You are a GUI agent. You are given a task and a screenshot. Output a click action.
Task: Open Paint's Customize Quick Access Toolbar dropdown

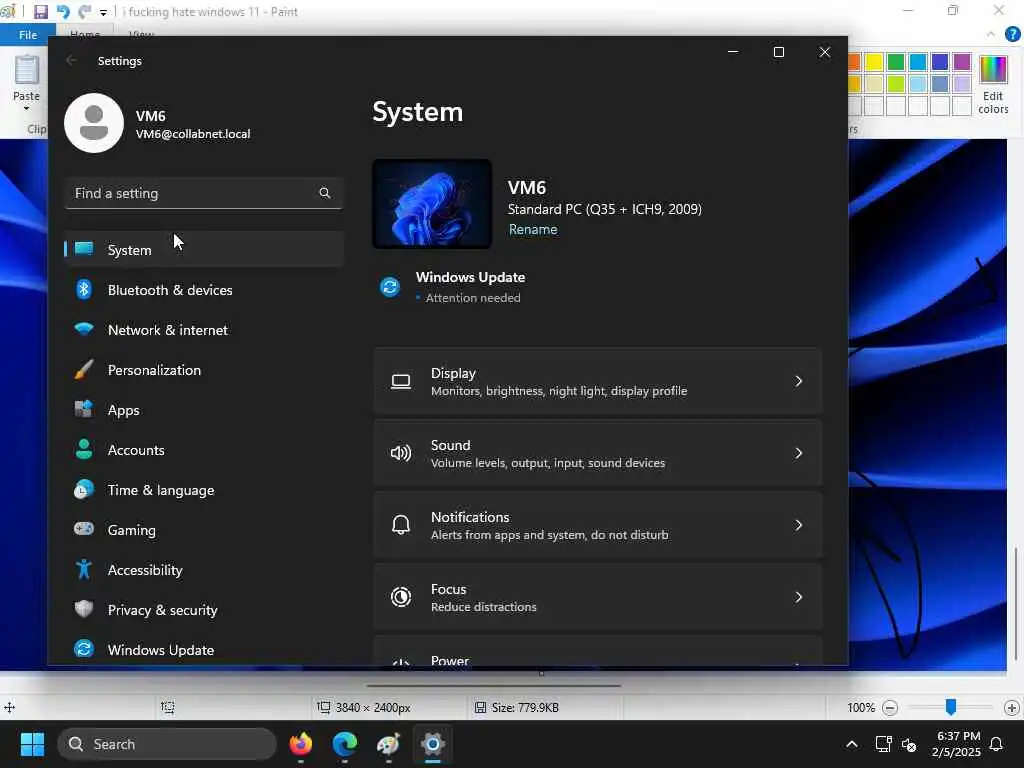(103, 12)
